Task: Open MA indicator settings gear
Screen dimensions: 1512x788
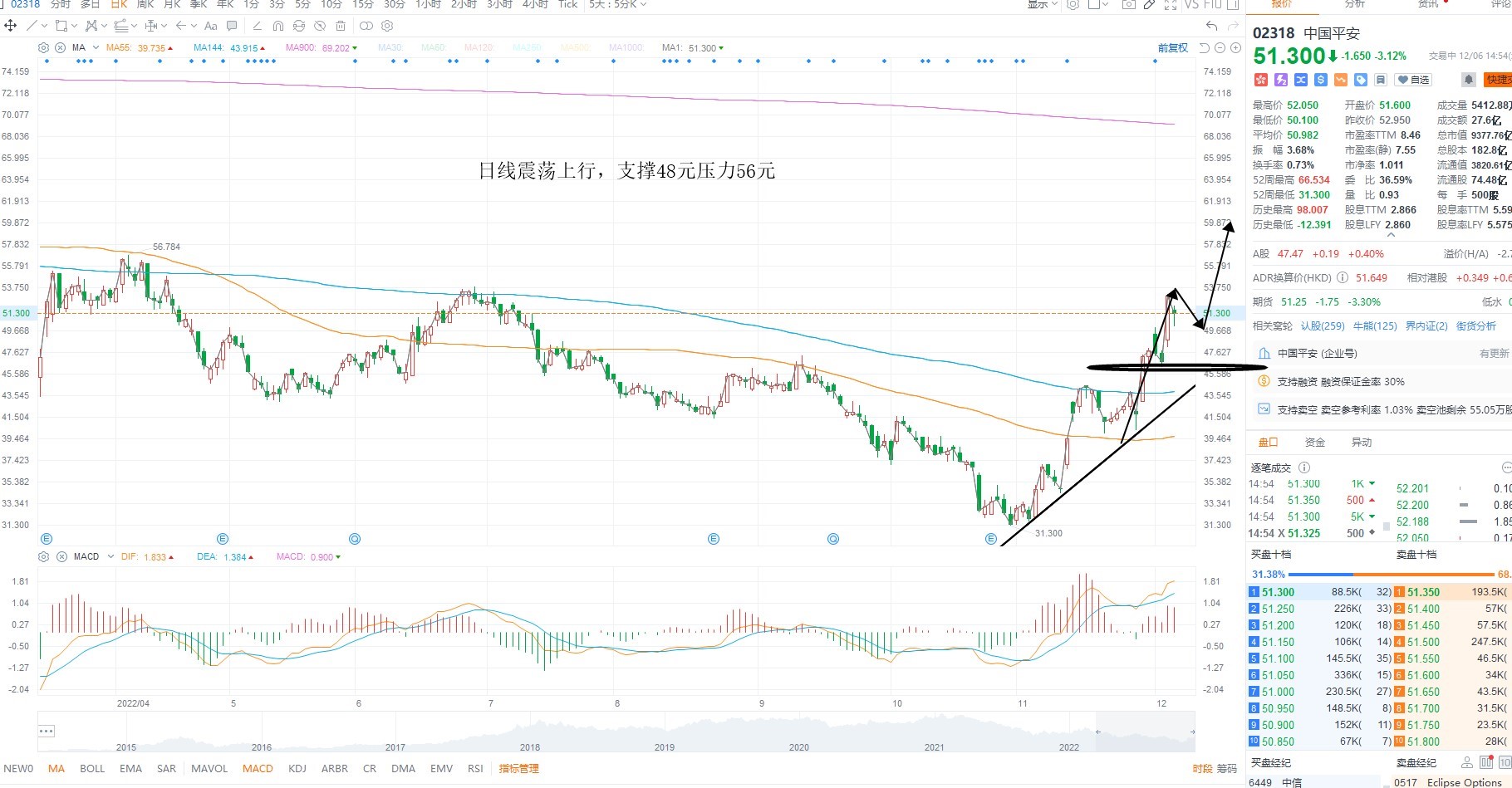Action: pos(43,47)
